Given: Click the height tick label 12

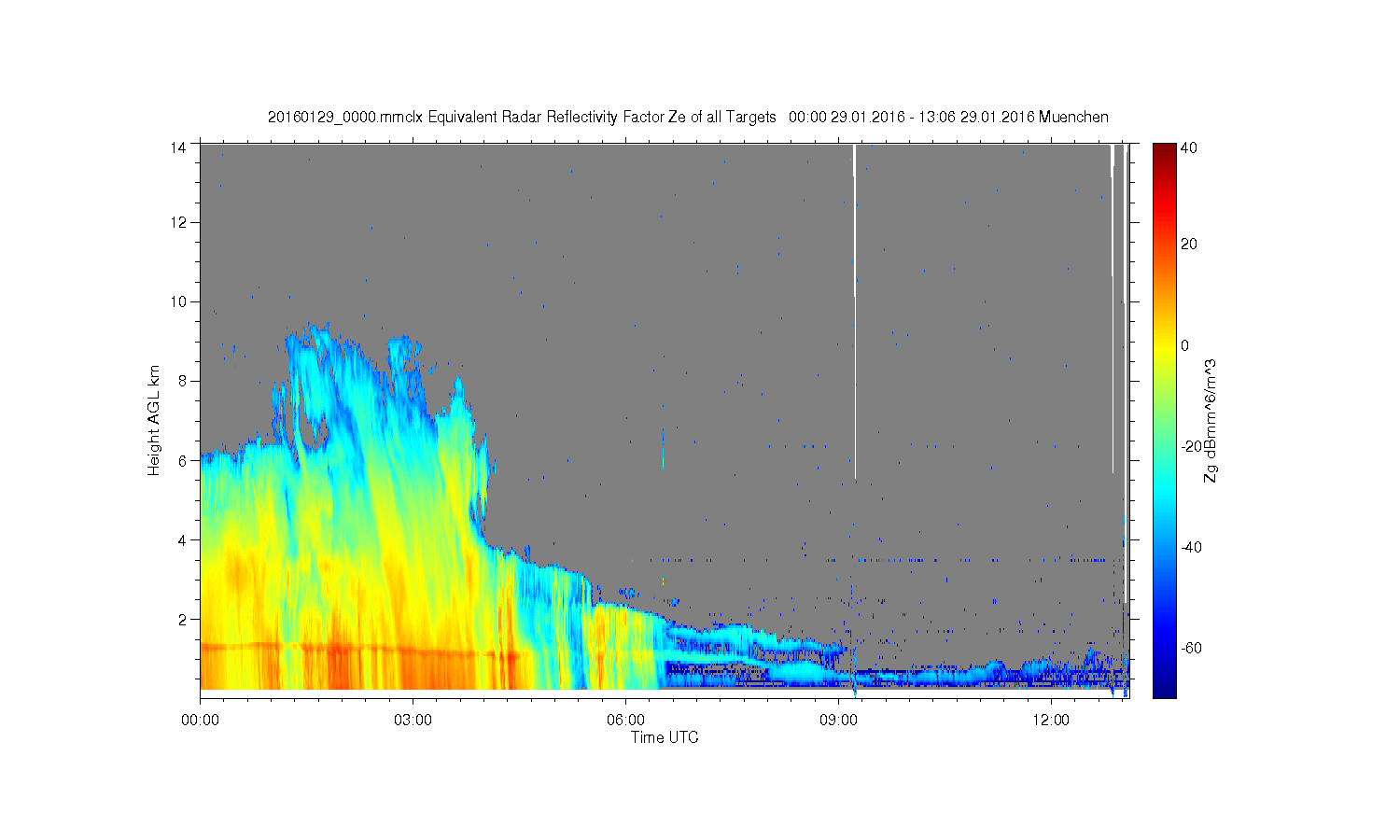Looking at the screenshot, I should click(x=179, y=222).
